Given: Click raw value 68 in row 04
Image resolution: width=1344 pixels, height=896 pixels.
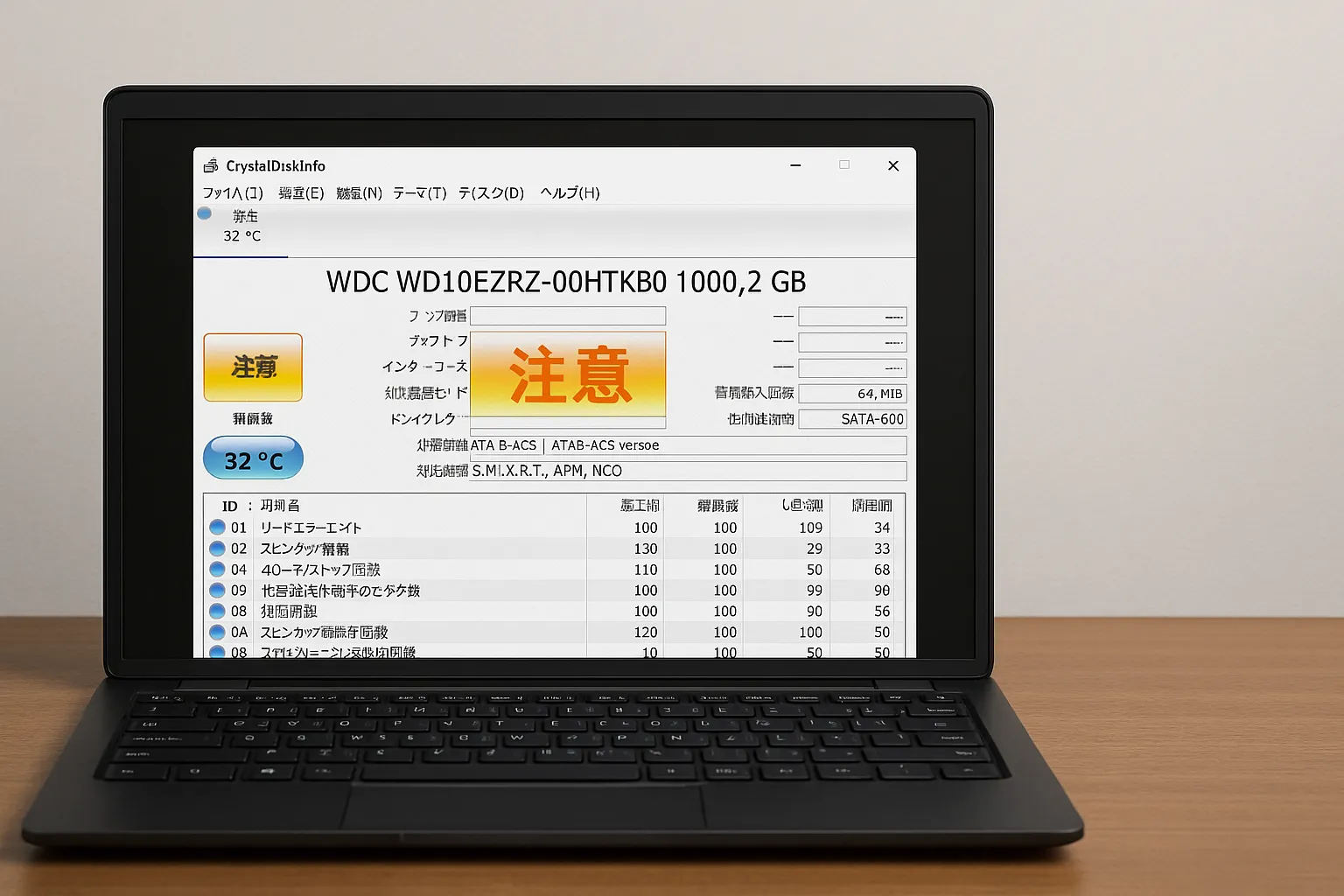Looking at the screenshot, I should (882, 570).
